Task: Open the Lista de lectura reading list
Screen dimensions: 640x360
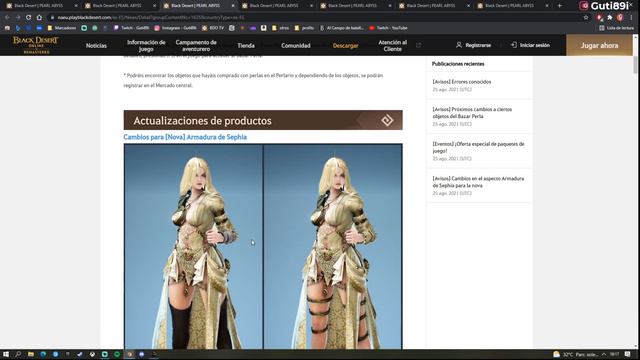Action: [616, 28]
